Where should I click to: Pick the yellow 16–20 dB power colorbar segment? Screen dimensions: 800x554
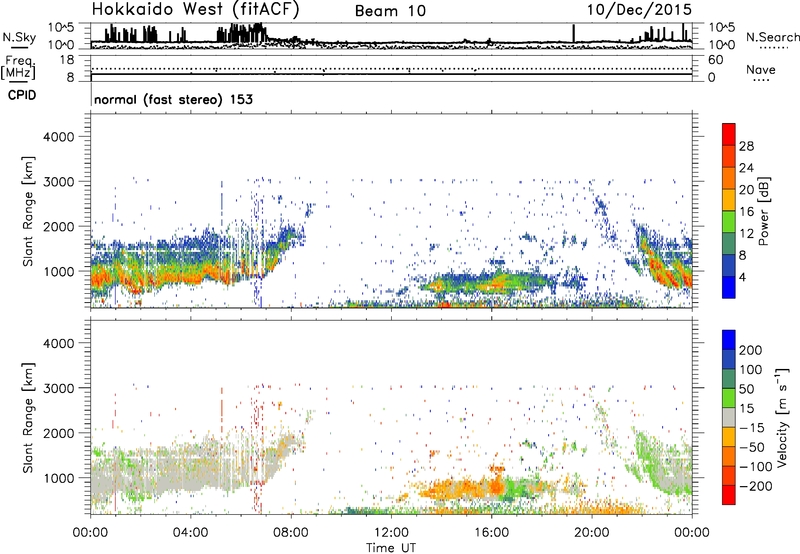click(x=729, y=200)
